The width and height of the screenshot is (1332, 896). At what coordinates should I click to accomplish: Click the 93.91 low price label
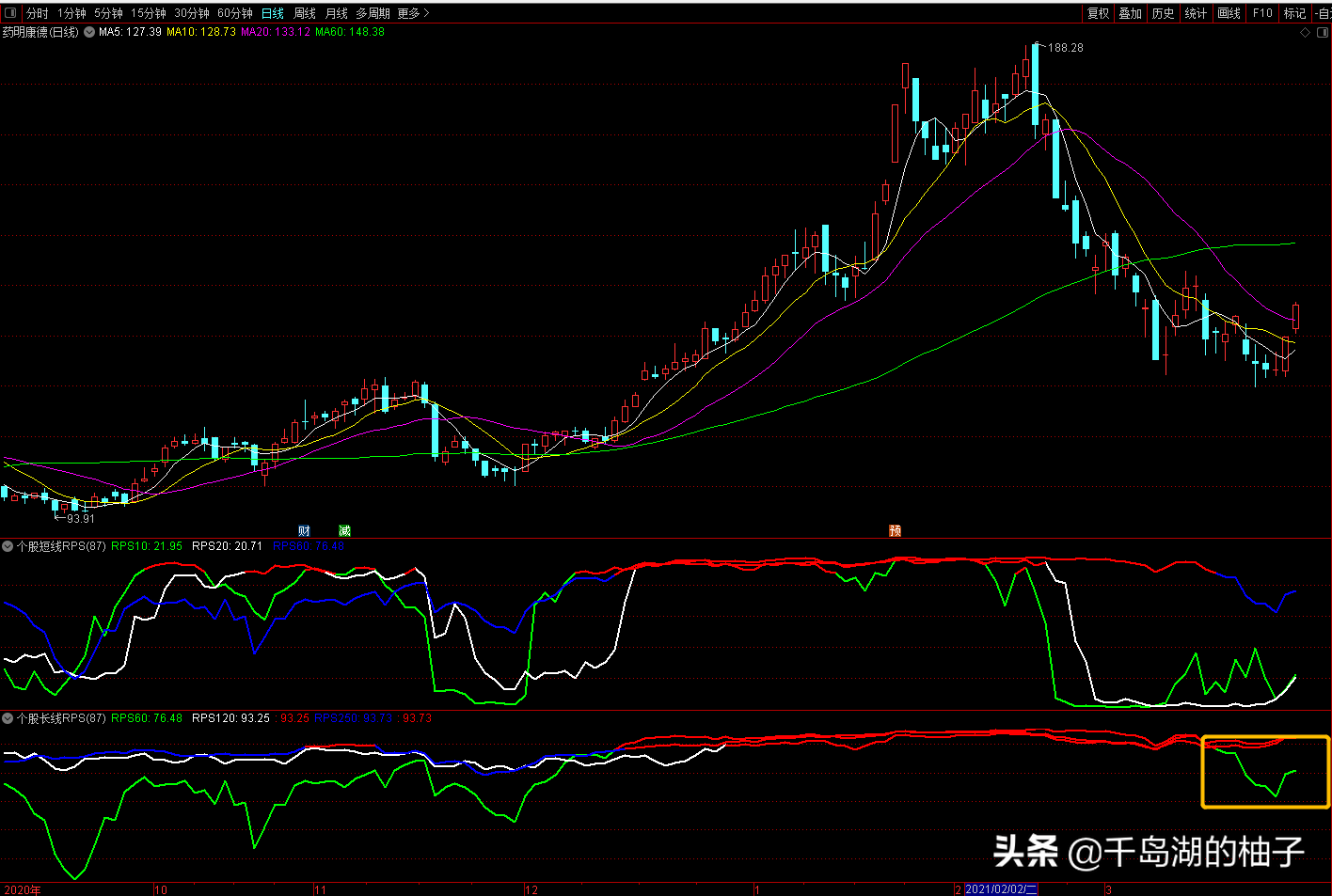[81, 519]
